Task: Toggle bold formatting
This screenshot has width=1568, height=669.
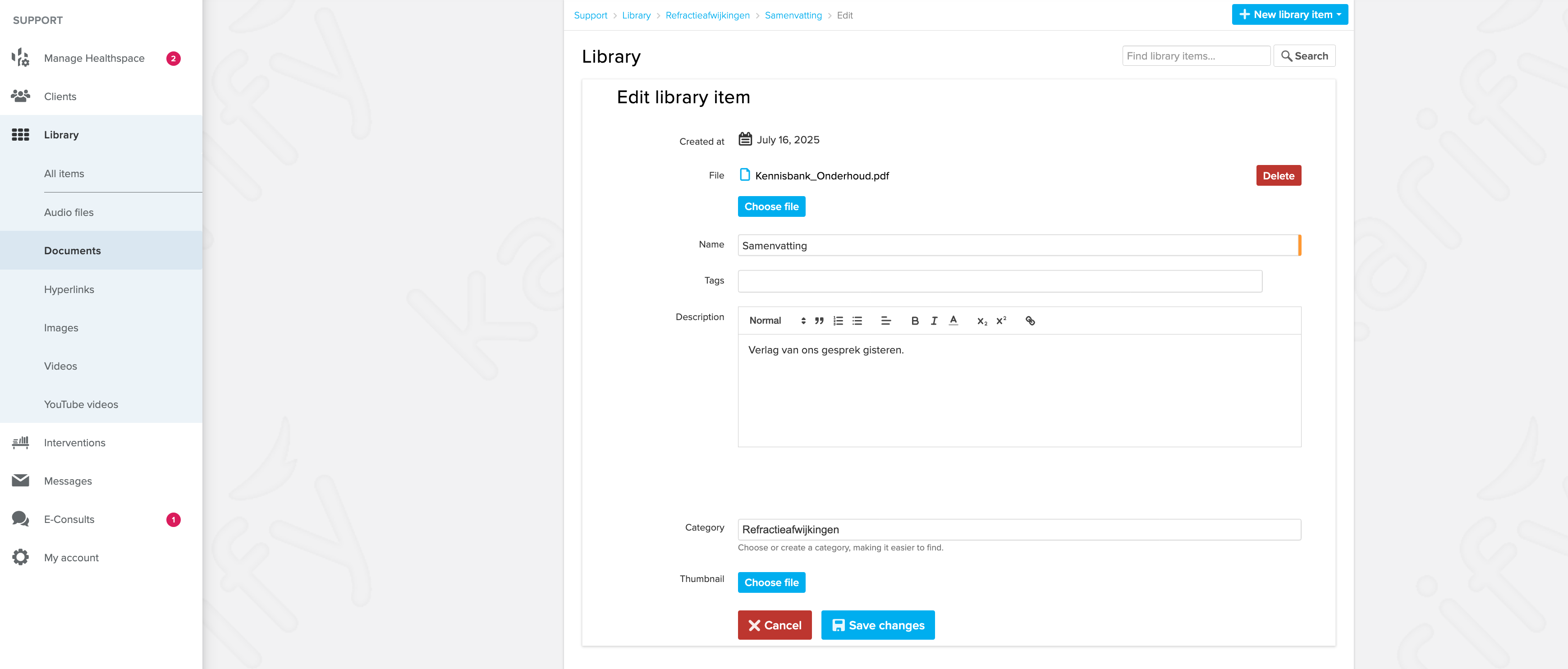Action: (915, 321)
